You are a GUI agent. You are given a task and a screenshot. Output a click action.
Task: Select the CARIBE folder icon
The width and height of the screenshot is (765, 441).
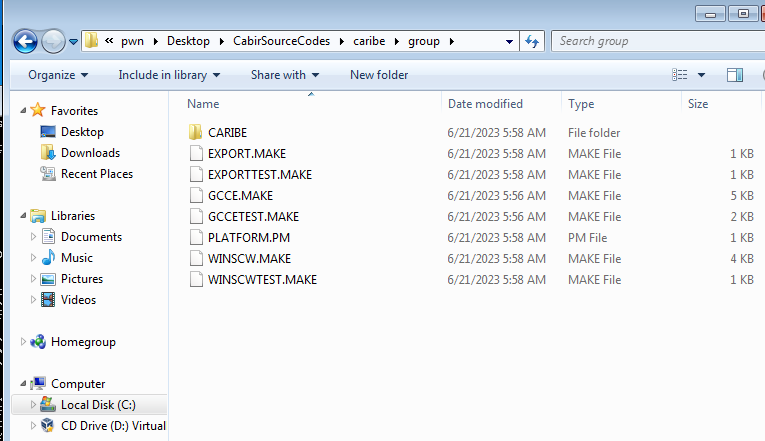click(x=196, y=133)
